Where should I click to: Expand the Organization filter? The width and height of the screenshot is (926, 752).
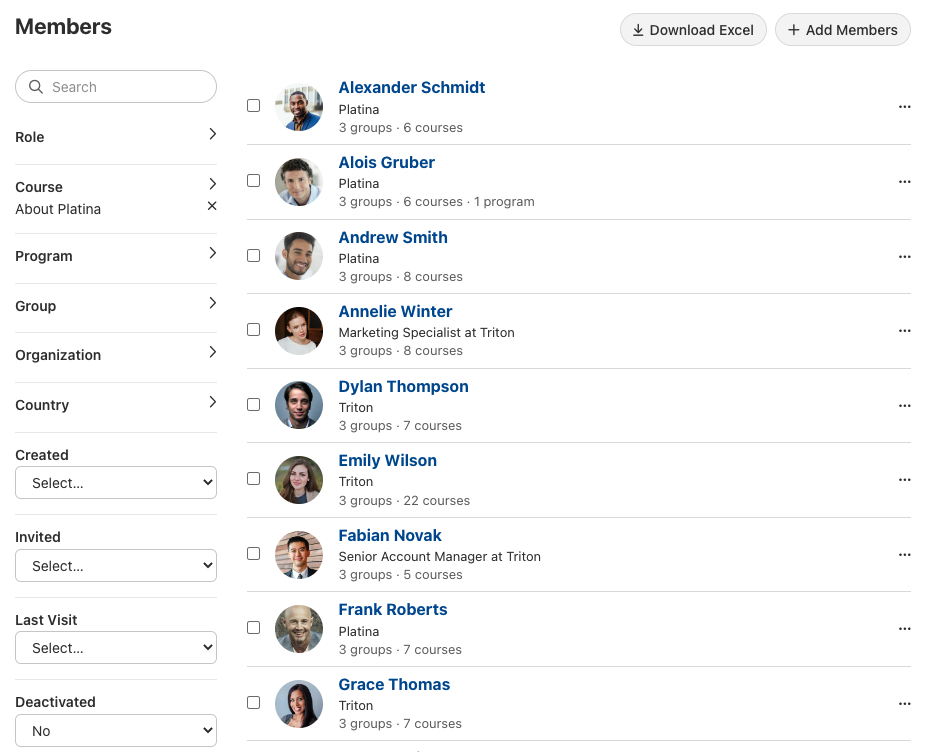coord(116,355)
